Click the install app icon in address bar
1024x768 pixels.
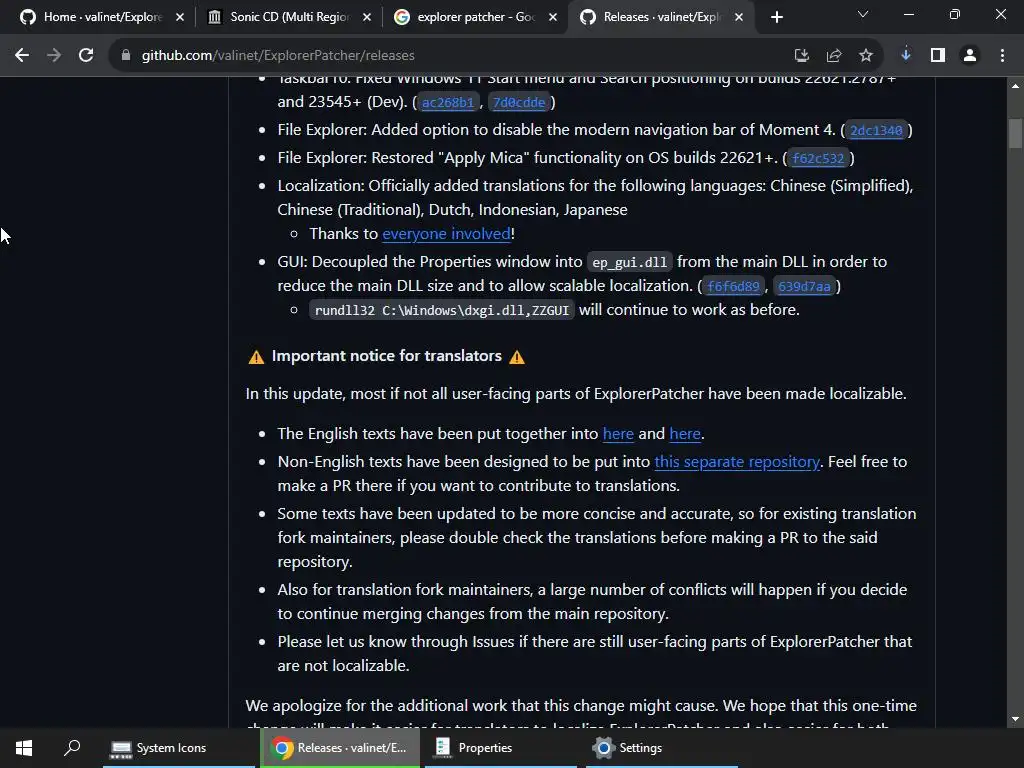coord(801,56)
